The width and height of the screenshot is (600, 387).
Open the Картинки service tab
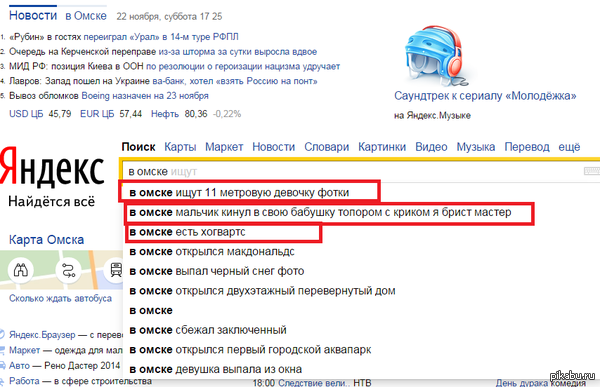point(382,147)
